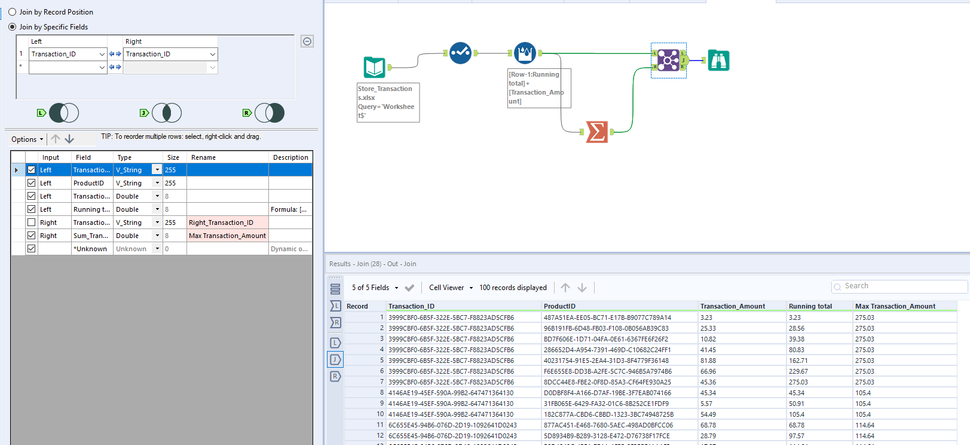Click the record 8 row number
Image resolution: width=970 pixels, height=445 pixels.
click(365, 391)
